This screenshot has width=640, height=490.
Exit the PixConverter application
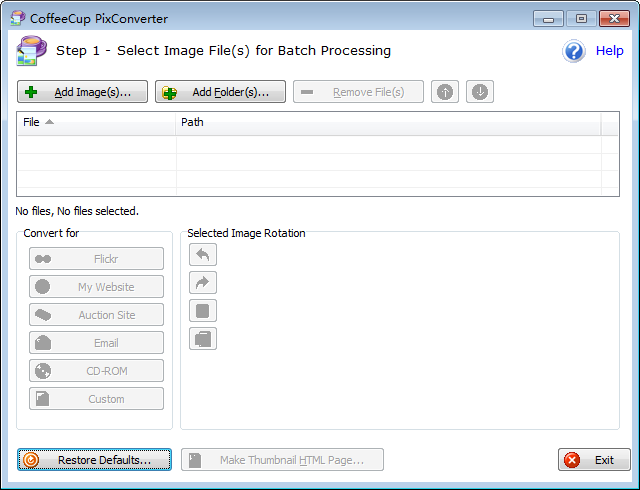pos(594,460)
